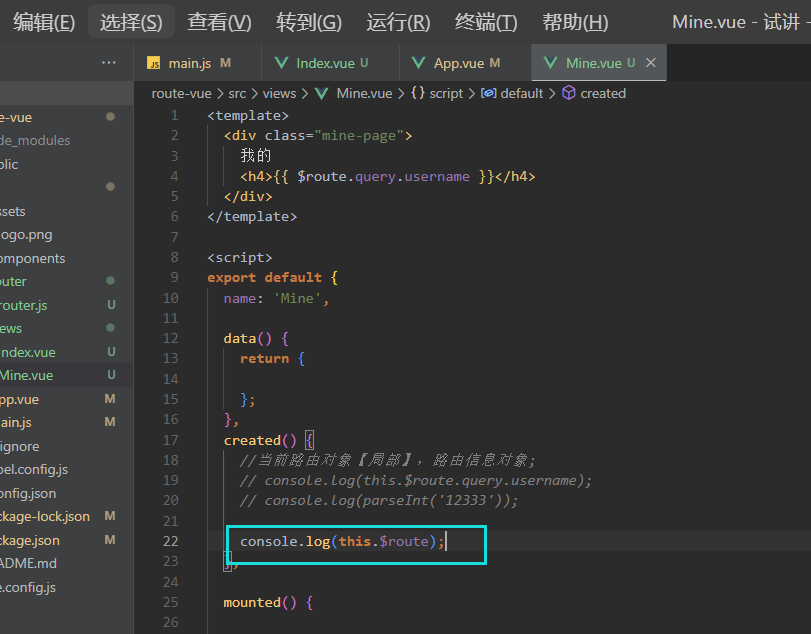Image resolution: width=811 pixels, height=634 pixels.
Task: Collapse the ews folder in explorer
Action: point(66,328)
